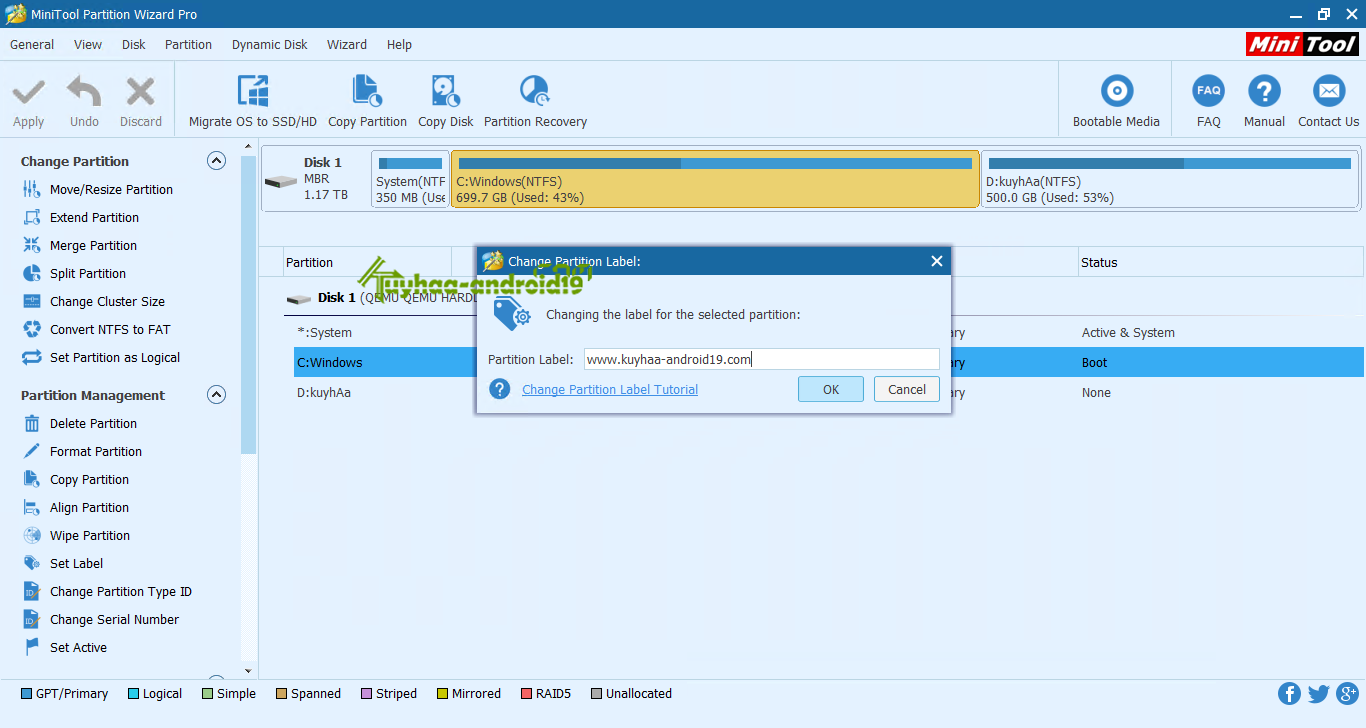The image size is (1366, 728).
Task: Close the Change Partition Label dialog
Action: 937,261
